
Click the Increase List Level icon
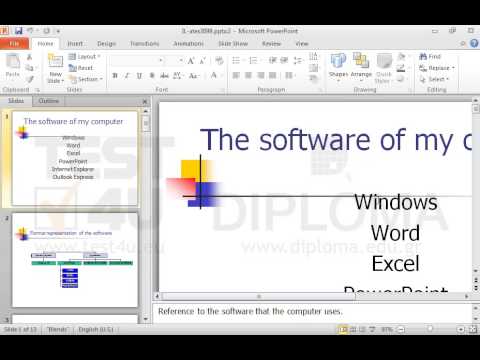(284, 61)
